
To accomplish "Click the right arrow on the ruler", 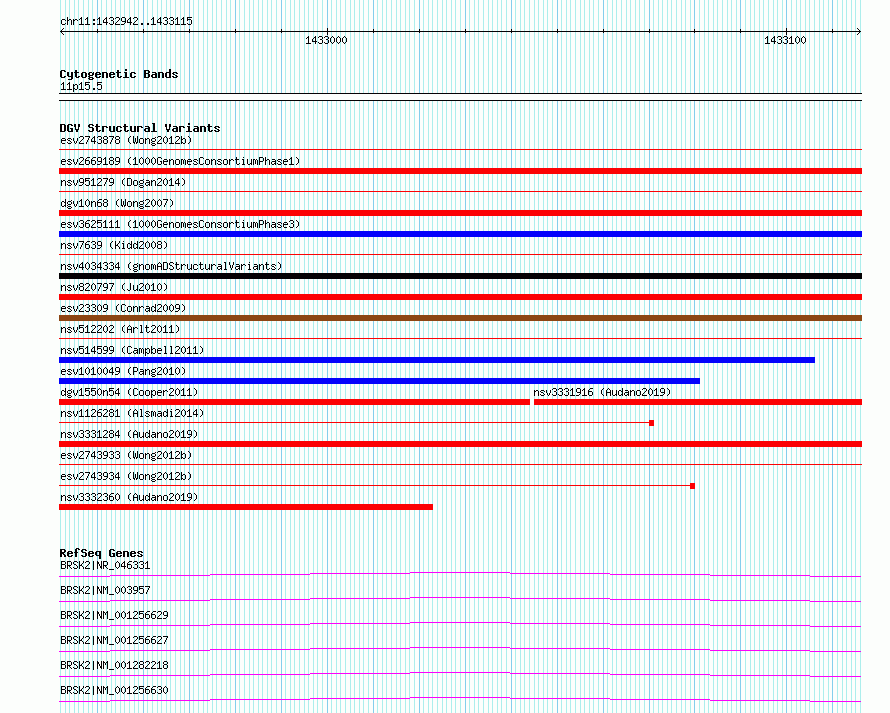I will coord(859,32).
